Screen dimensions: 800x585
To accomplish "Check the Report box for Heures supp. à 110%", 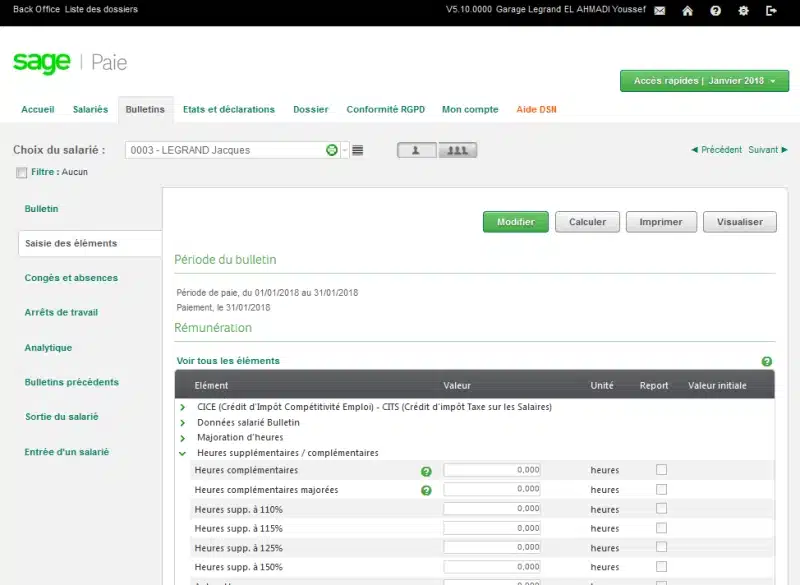I will pos(661,509).
